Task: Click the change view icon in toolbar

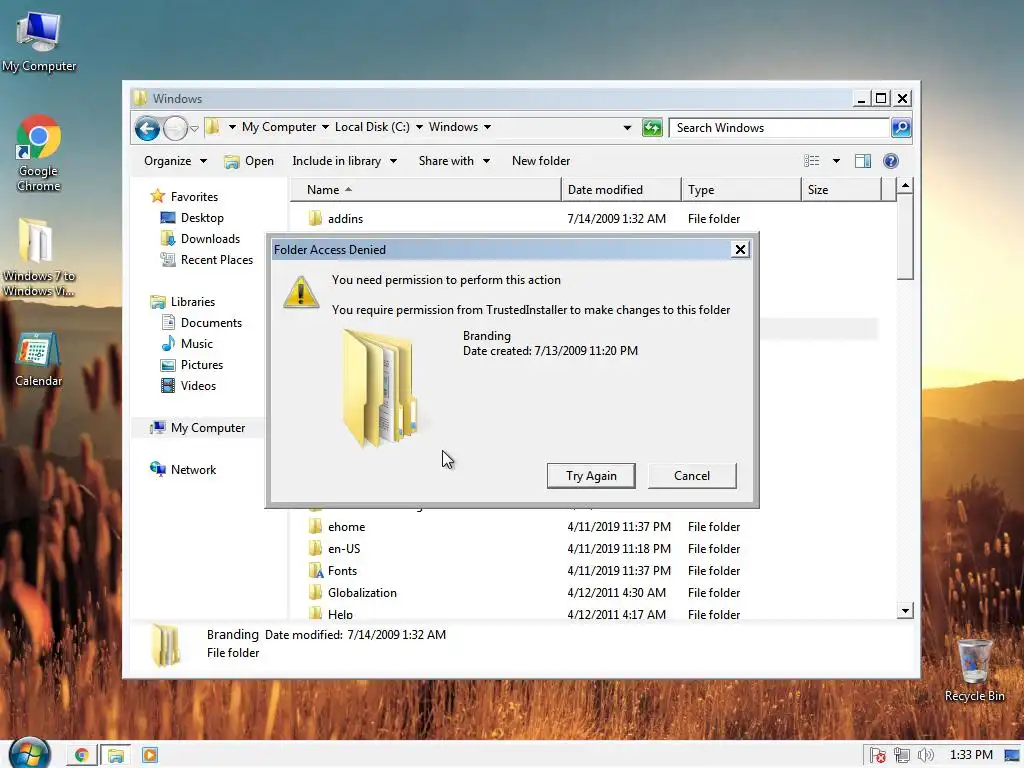Action: click(812, 161)
